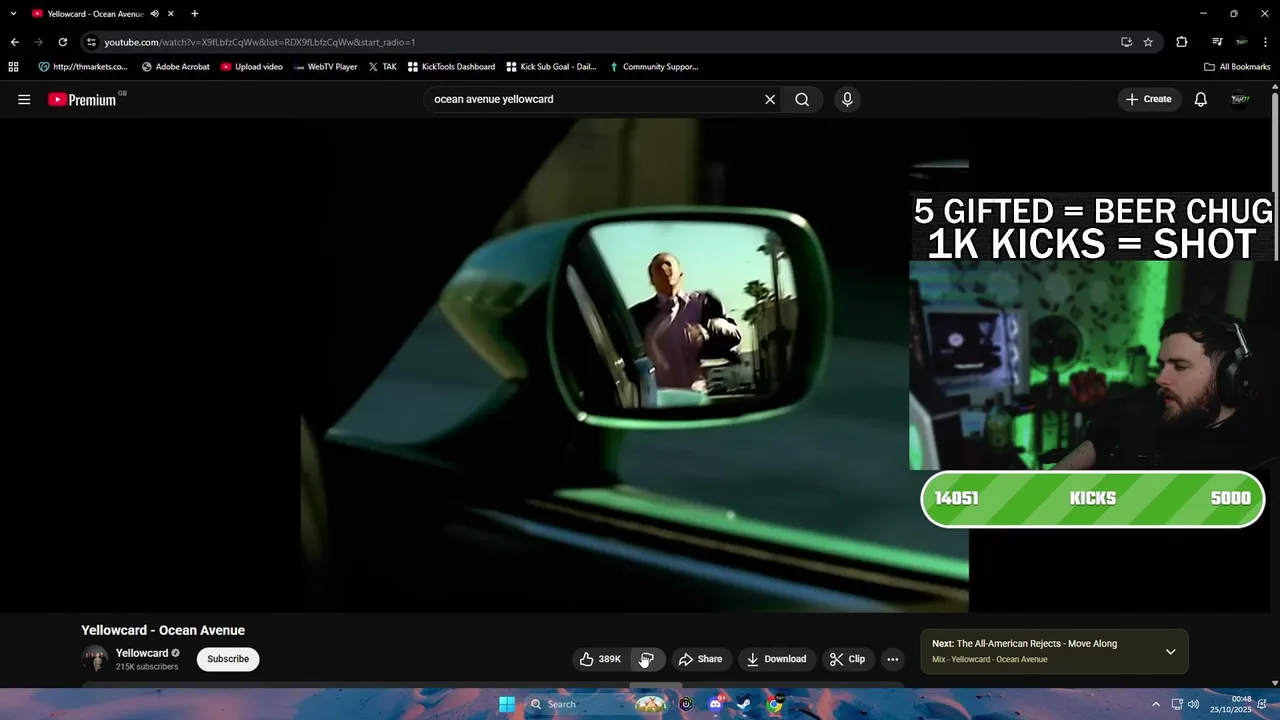Open a new browser tab
This screenshot has height=720, width=1280.
pyautogui.click(x=194, y=14)
